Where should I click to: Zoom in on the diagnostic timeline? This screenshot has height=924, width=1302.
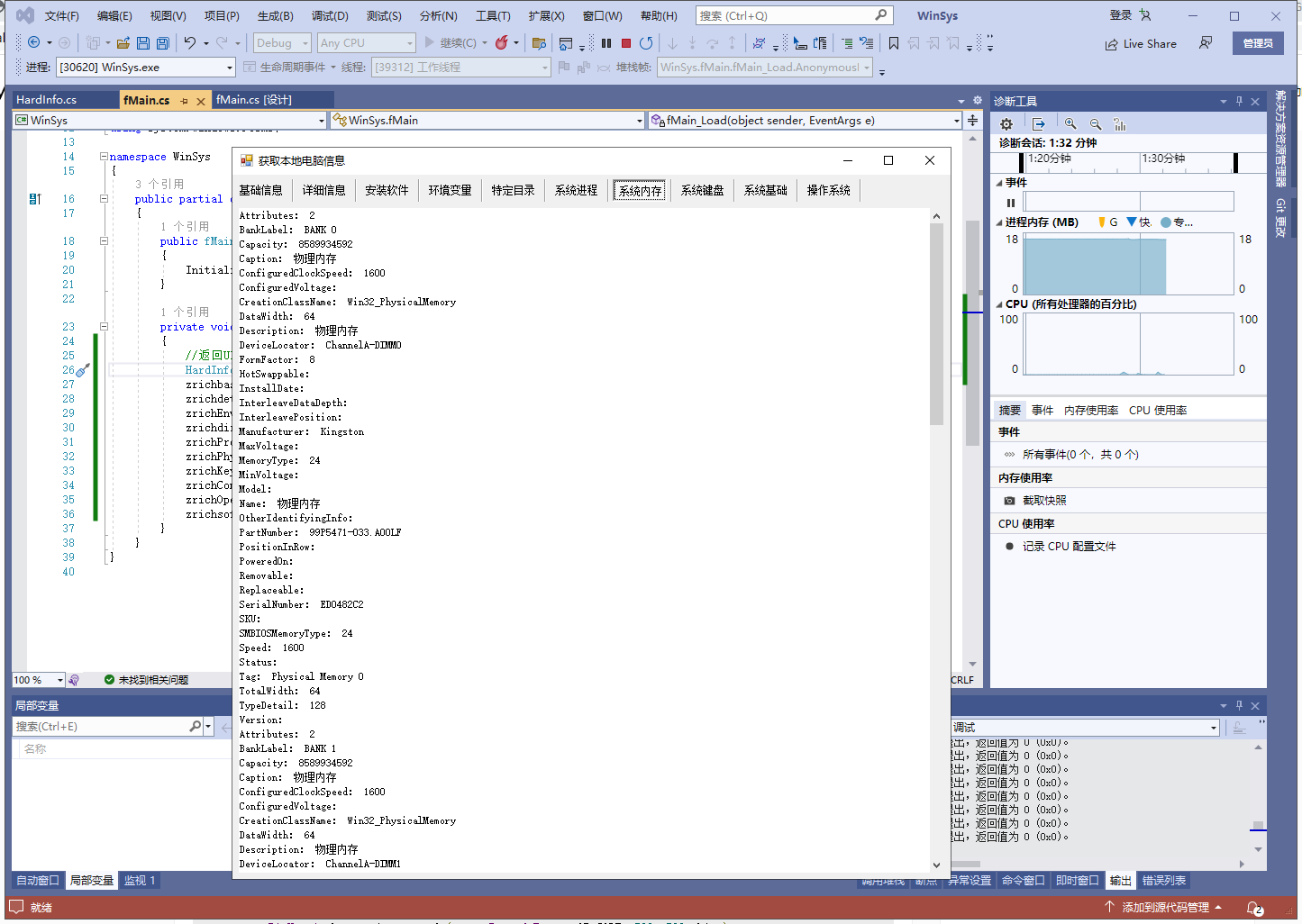coord(1070,124)
